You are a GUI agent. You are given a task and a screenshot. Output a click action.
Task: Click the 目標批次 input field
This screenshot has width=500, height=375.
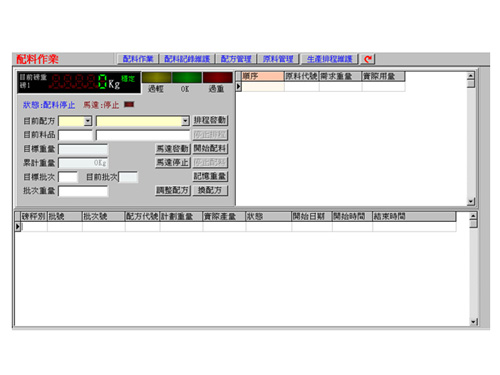tap(68, 177)
